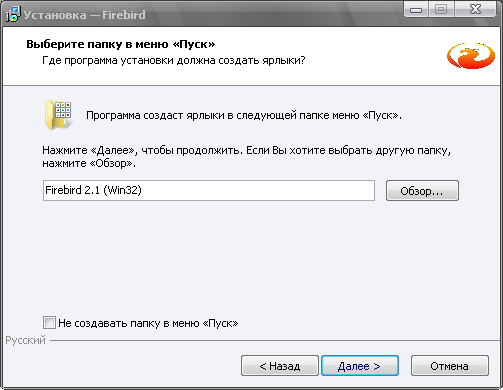Click the installer icon in title bar

coord(13,15)
